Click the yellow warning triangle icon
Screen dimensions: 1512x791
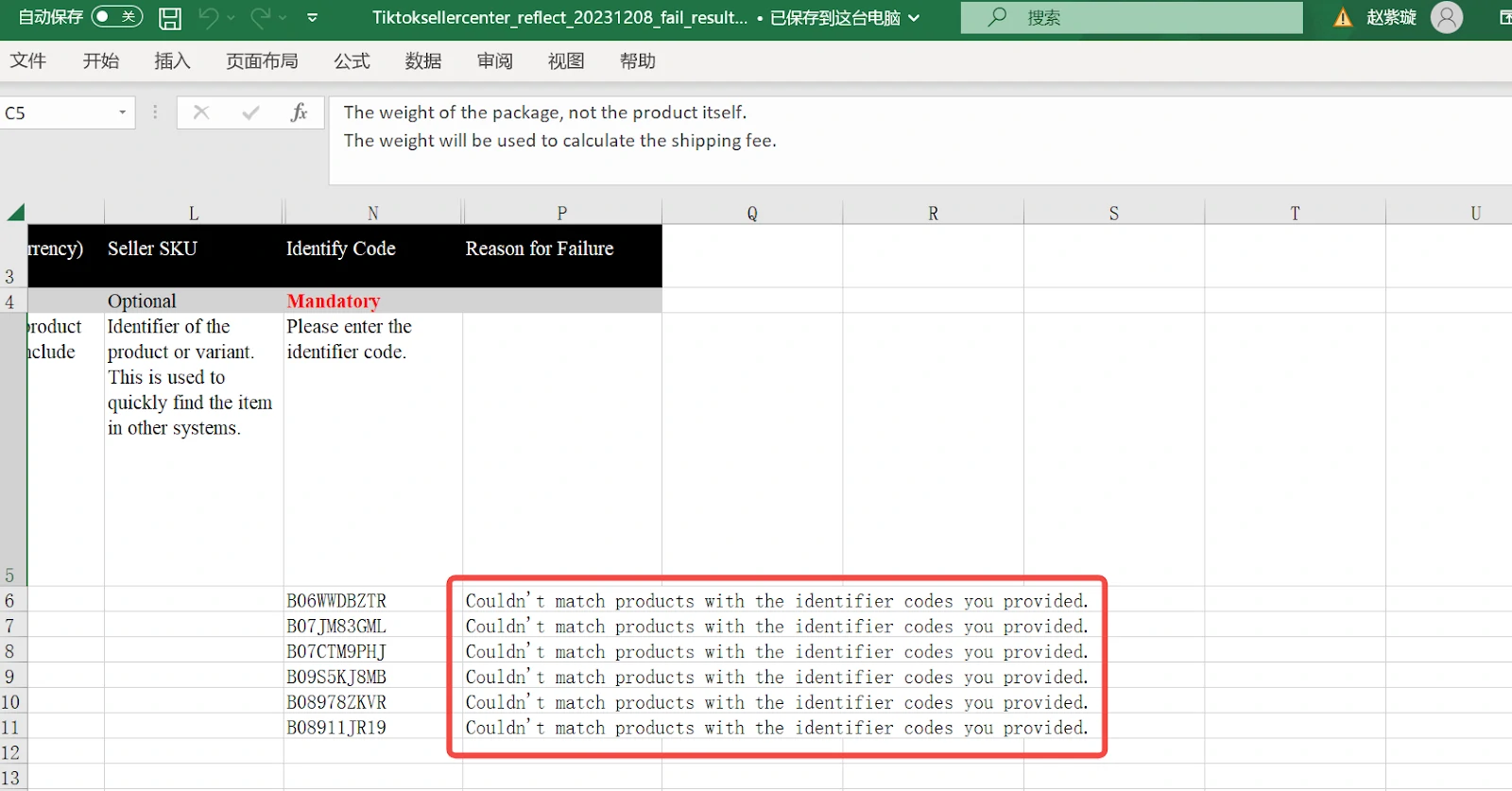1343,18
